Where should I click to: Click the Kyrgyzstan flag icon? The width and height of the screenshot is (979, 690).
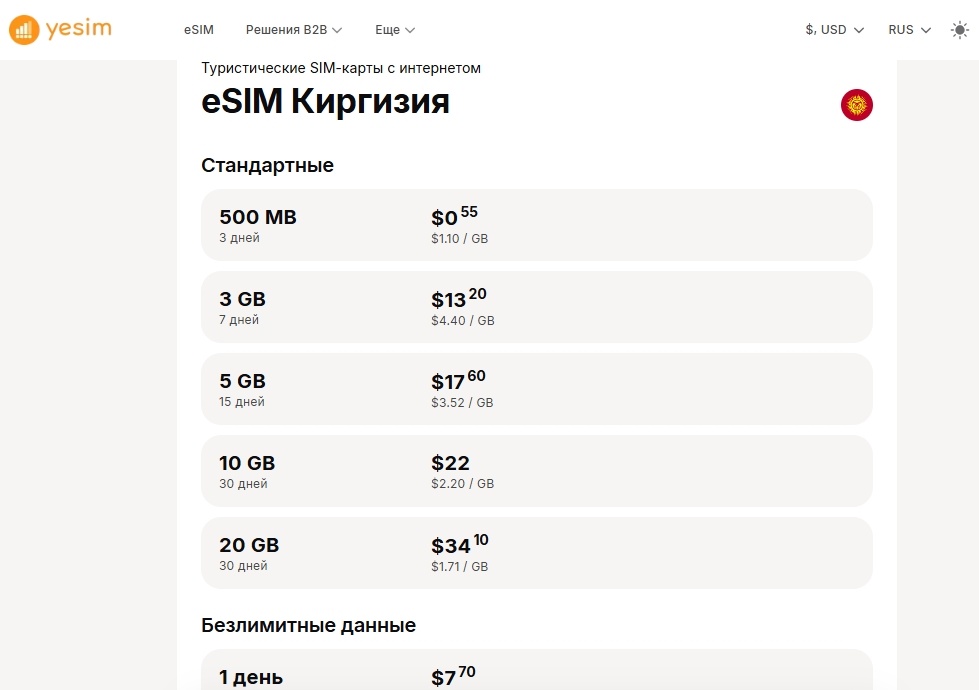[x=857, y=104]
